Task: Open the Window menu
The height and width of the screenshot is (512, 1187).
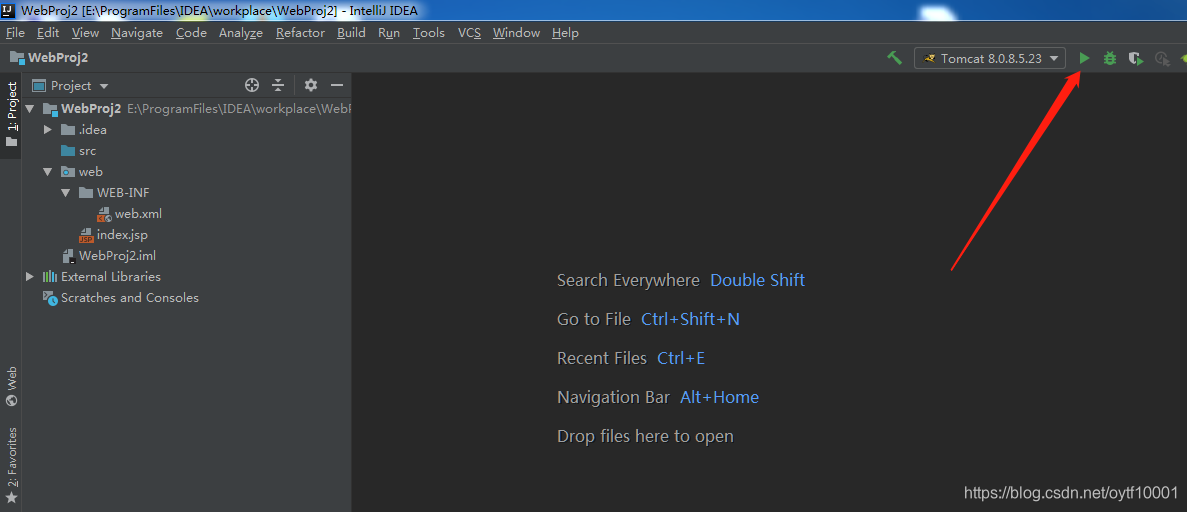Action: point(516,33)
